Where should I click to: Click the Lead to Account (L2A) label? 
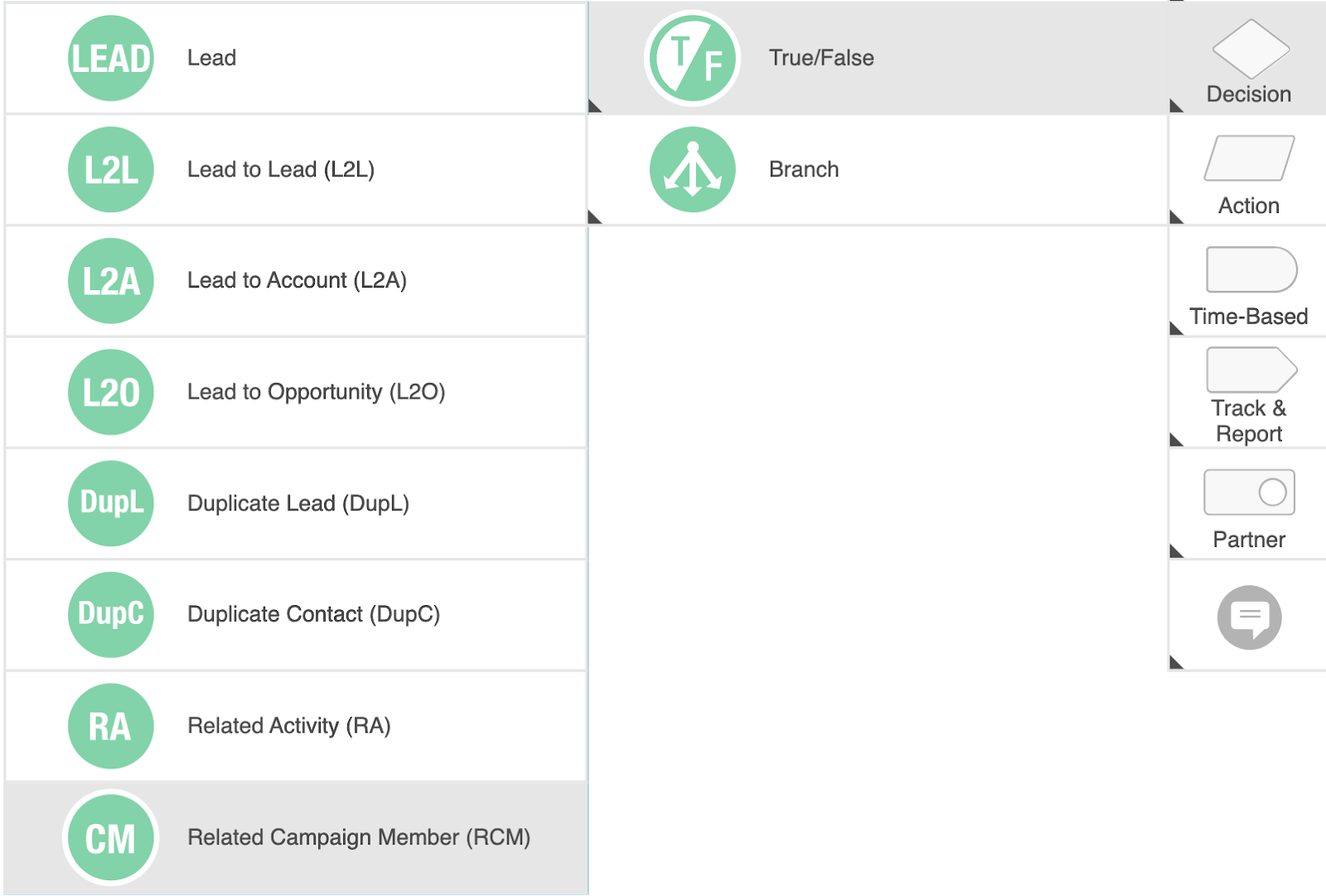(x=297, y=281)
